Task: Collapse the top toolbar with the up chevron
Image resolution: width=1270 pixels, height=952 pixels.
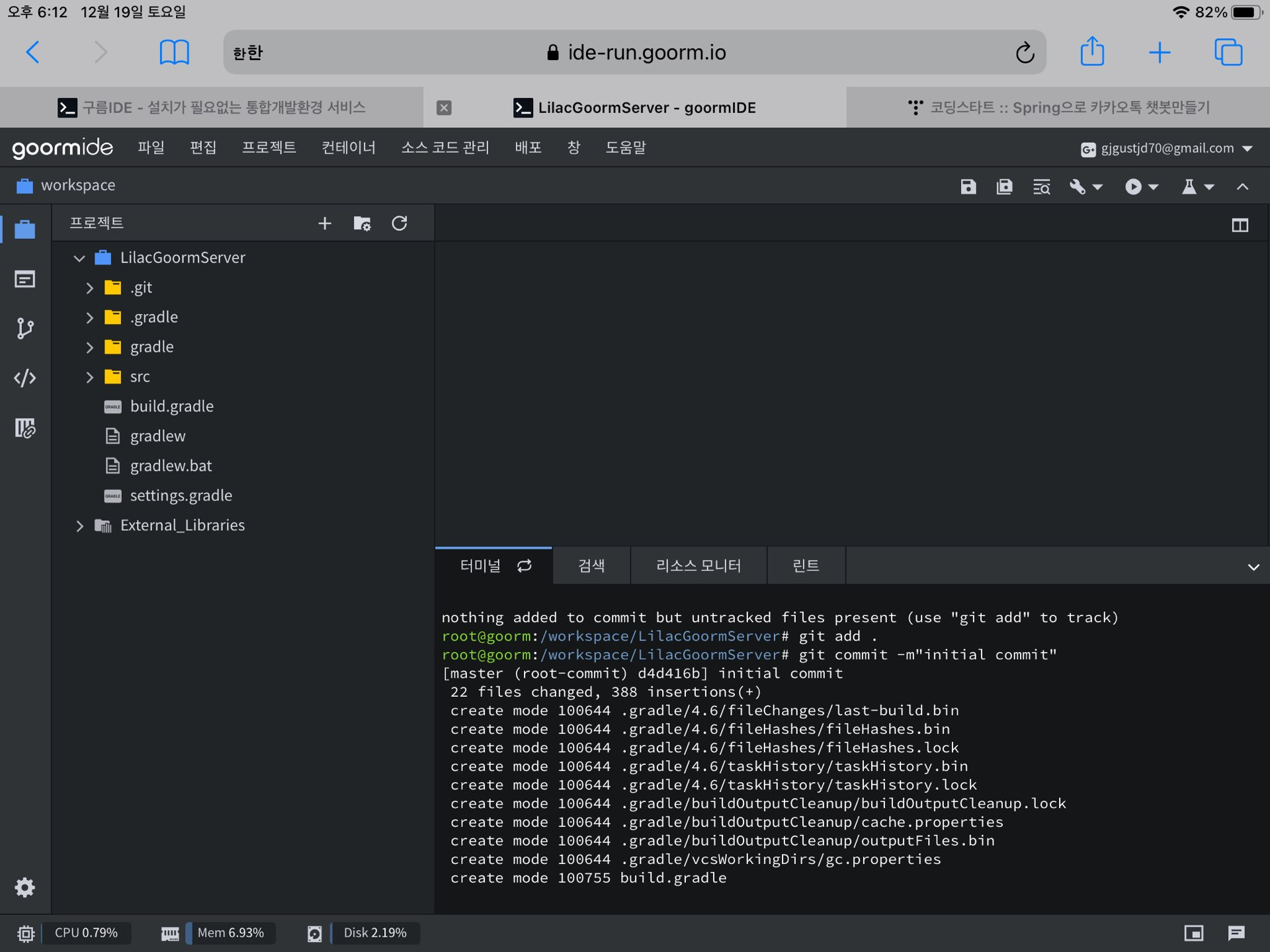Action: [1242, 187]
